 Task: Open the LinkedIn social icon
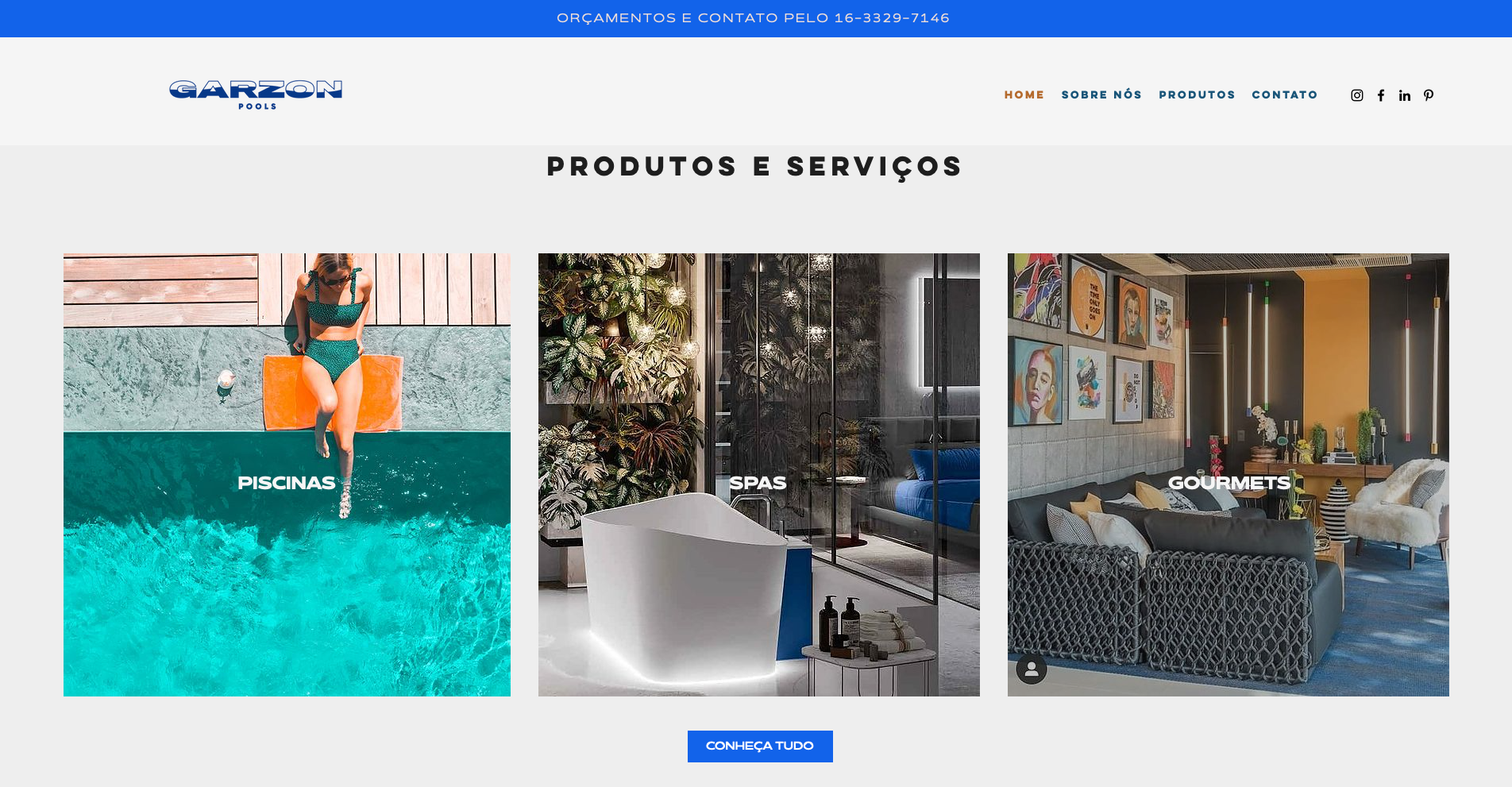1405,95
